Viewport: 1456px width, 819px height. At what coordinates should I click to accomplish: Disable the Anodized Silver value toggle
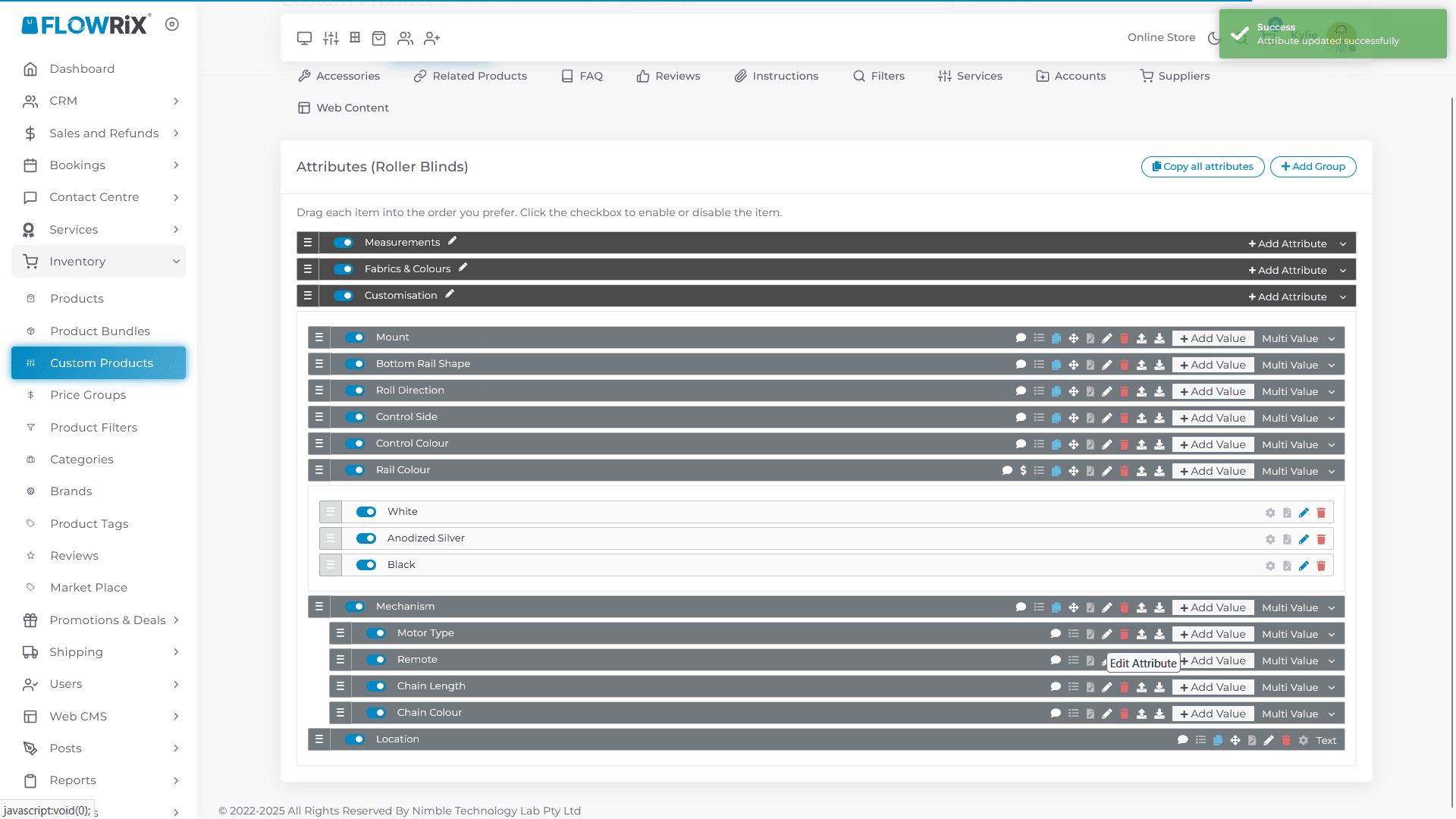point(366,538)
